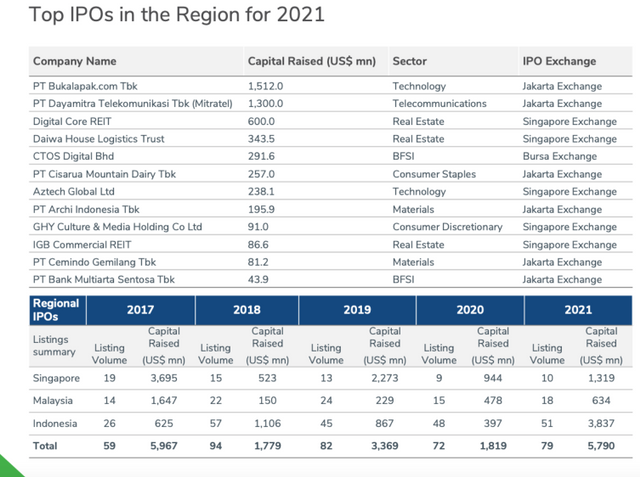The width and height of the screenshot is (640, 477).
Task: Click the Company Name column header
Action: (75, 61)
